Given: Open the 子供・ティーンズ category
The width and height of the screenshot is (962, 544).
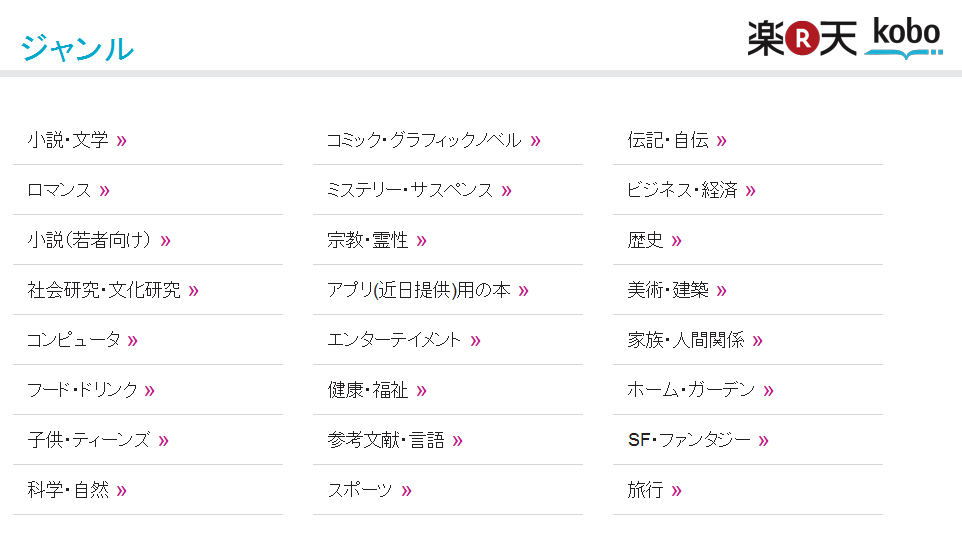Looking at the screenshot, I should [88, 440].
